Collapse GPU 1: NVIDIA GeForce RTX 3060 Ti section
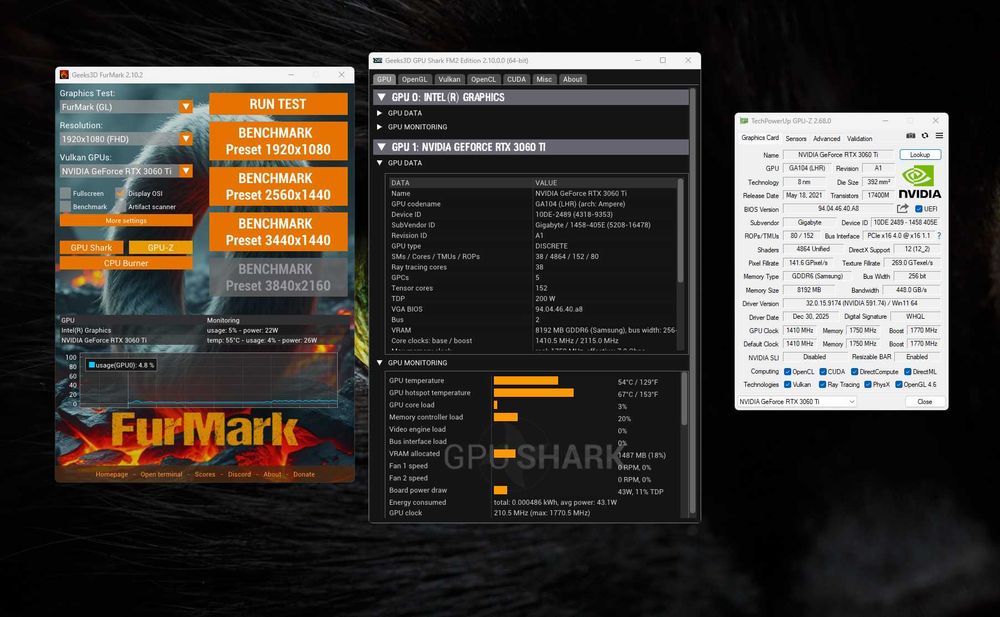Image resolution: width=1000 pixels, height=617 pixels. (381, 147)
